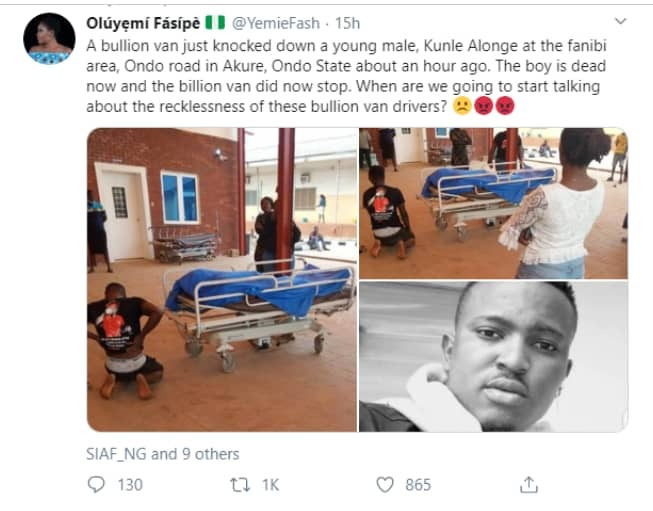Image resolution: width=653 pixels, height=511 pixels.
Task: Like the tweet with the heart icon
Action: pyautogui.click(x=386, y=485)
